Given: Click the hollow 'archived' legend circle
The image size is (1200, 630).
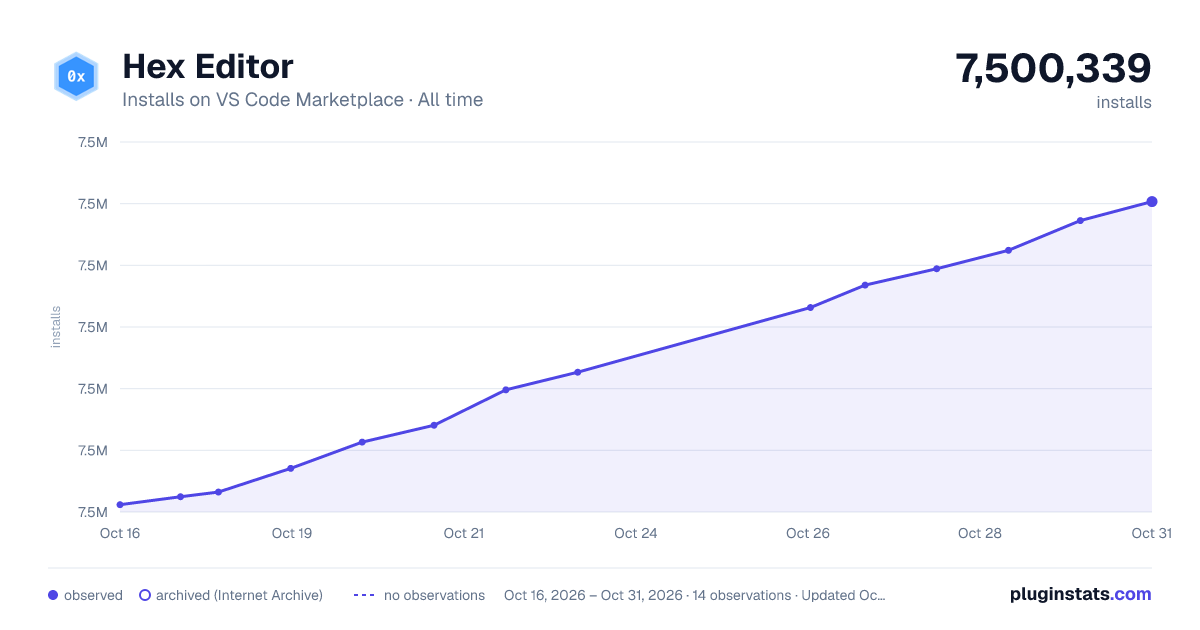Looking at the screenshot, I should click(x=145, y=595).
